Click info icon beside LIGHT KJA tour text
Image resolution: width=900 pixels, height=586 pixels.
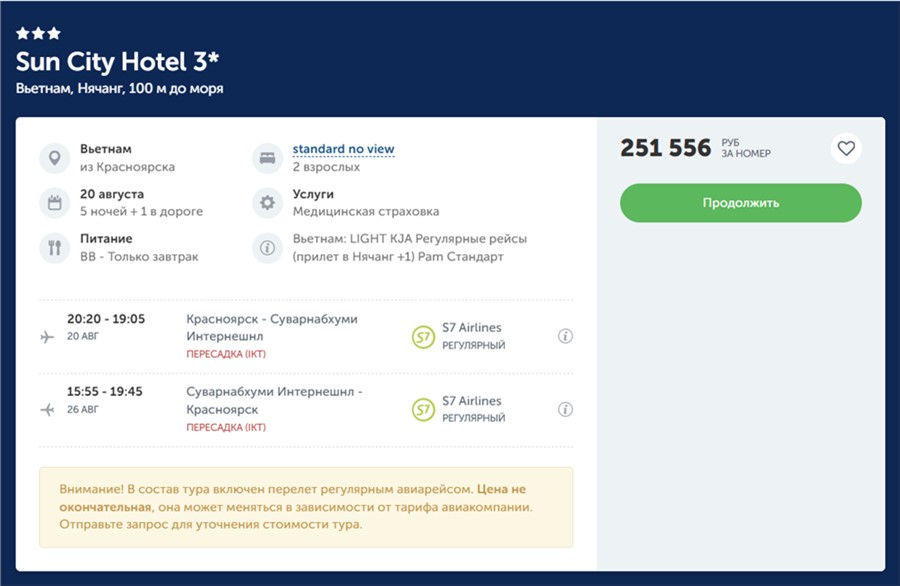pyautogui.click(x=267, y=248)
